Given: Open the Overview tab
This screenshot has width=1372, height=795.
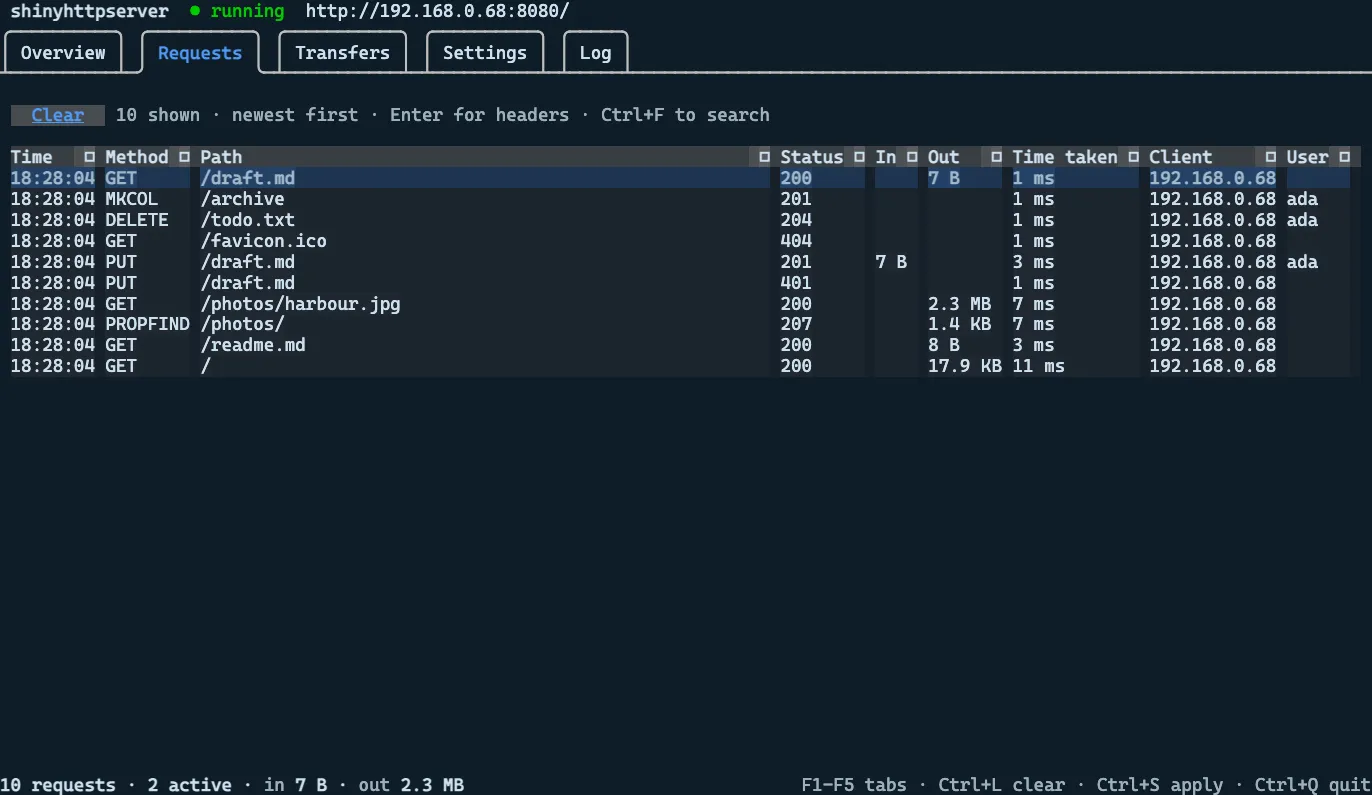Looking at the screenshot, I should click(63, 53).
